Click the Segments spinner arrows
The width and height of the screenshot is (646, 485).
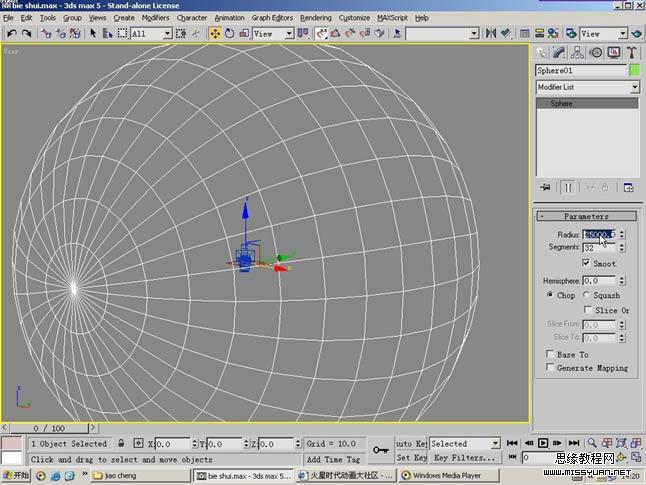tap(622, 247)
